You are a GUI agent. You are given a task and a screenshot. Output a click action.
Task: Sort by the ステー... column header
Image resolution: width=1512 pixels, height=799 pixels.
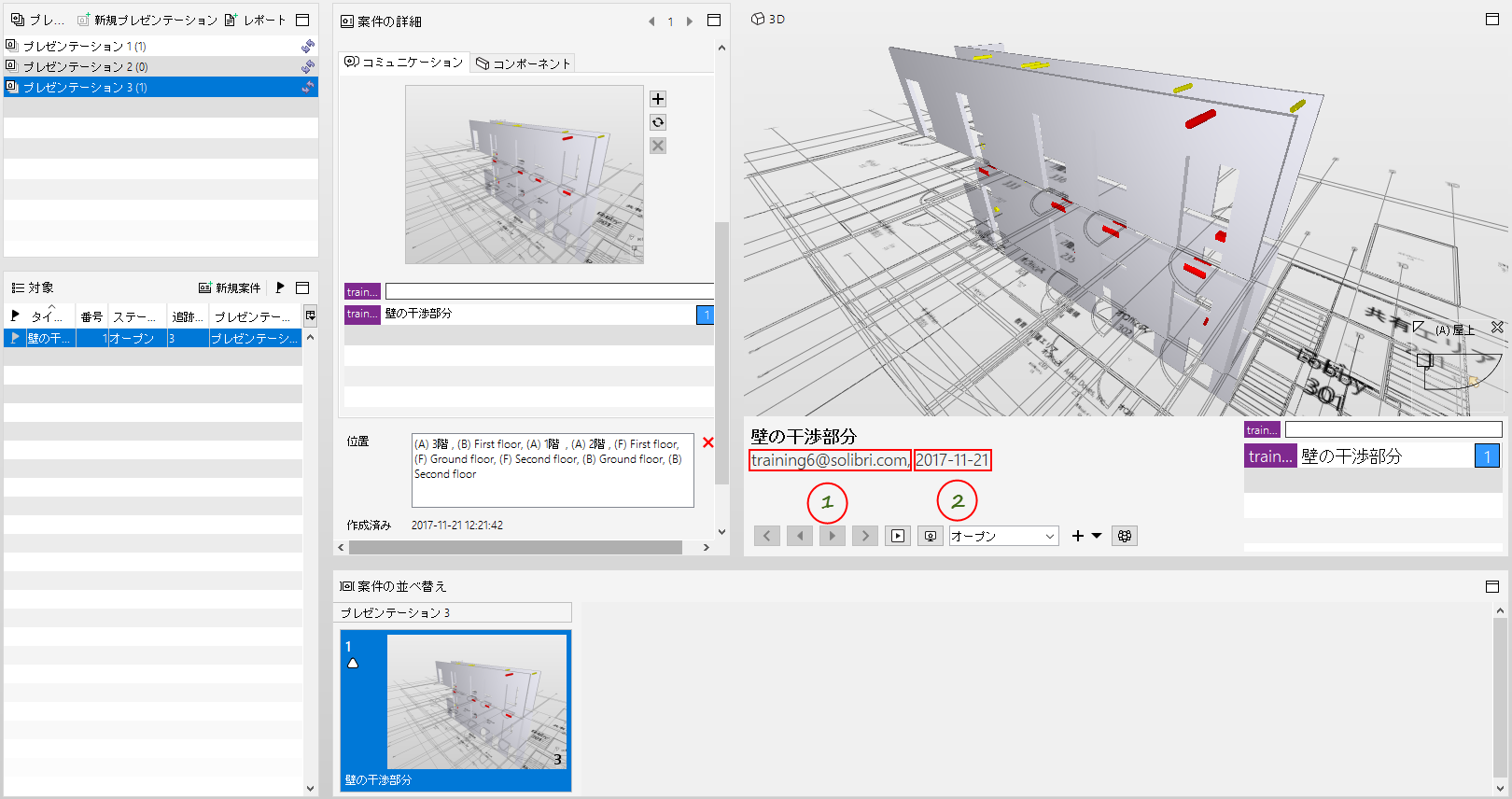(137, 316)
